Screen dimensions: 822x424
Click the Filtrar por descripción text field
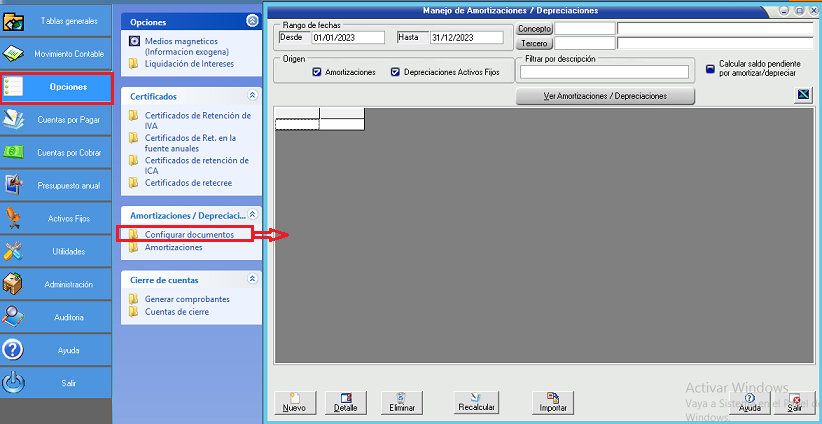[x=604, y=72]
